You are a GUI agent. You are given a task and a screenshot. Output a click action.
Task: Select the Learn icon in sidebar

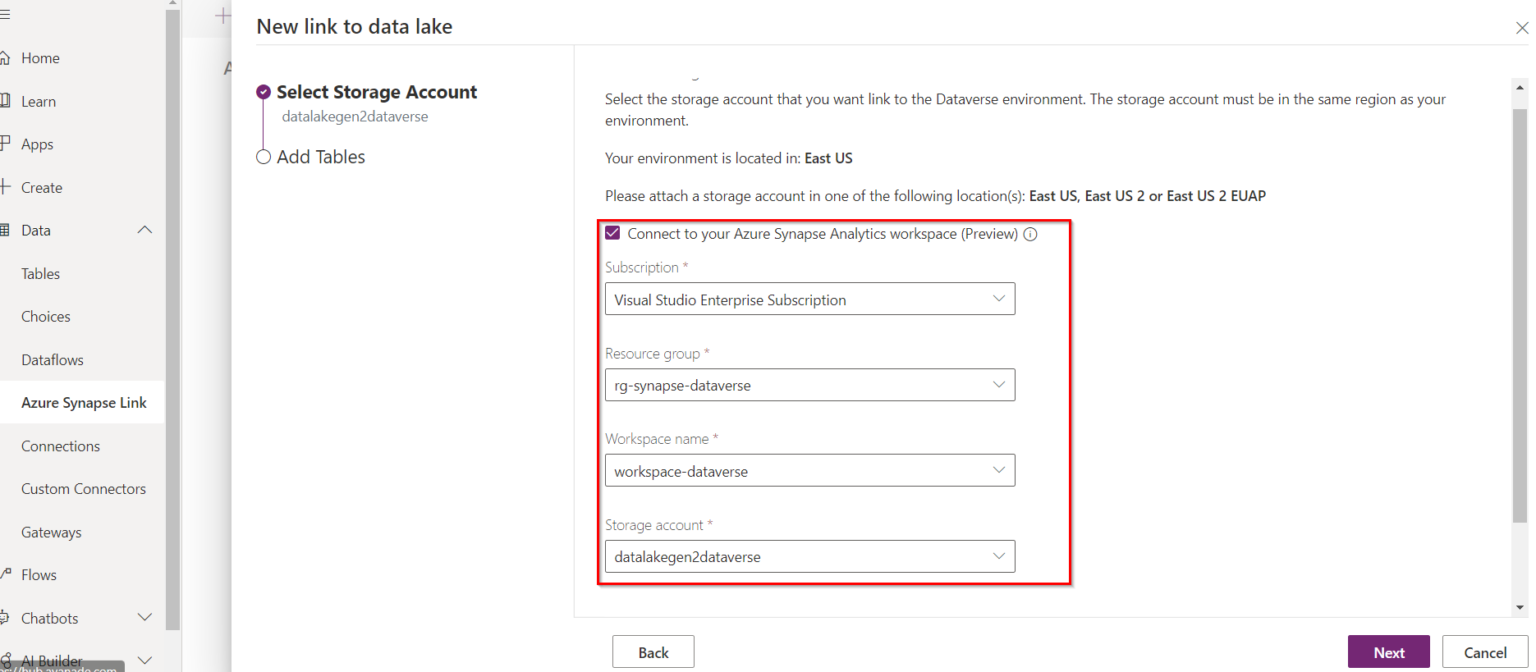37,100
